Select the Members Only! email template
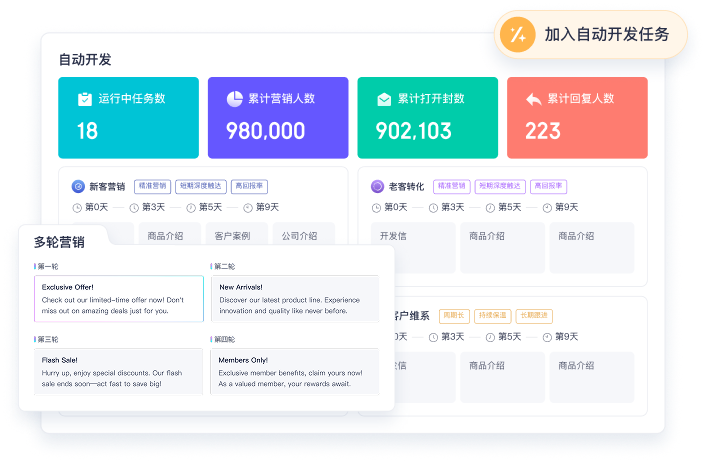The height and width of the screenshot is (461, 706). (x=295, y=372)
